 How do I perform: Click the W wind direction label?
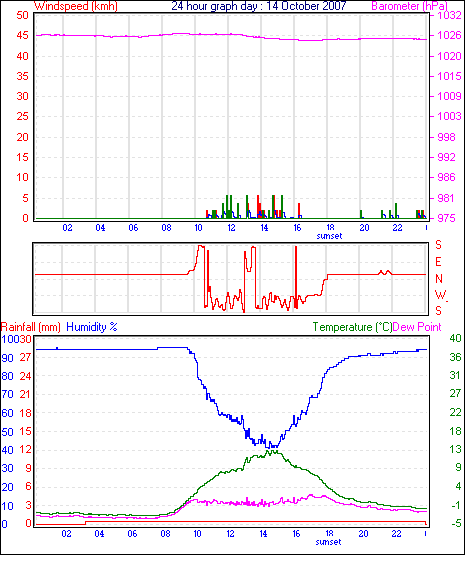(440, 295)
